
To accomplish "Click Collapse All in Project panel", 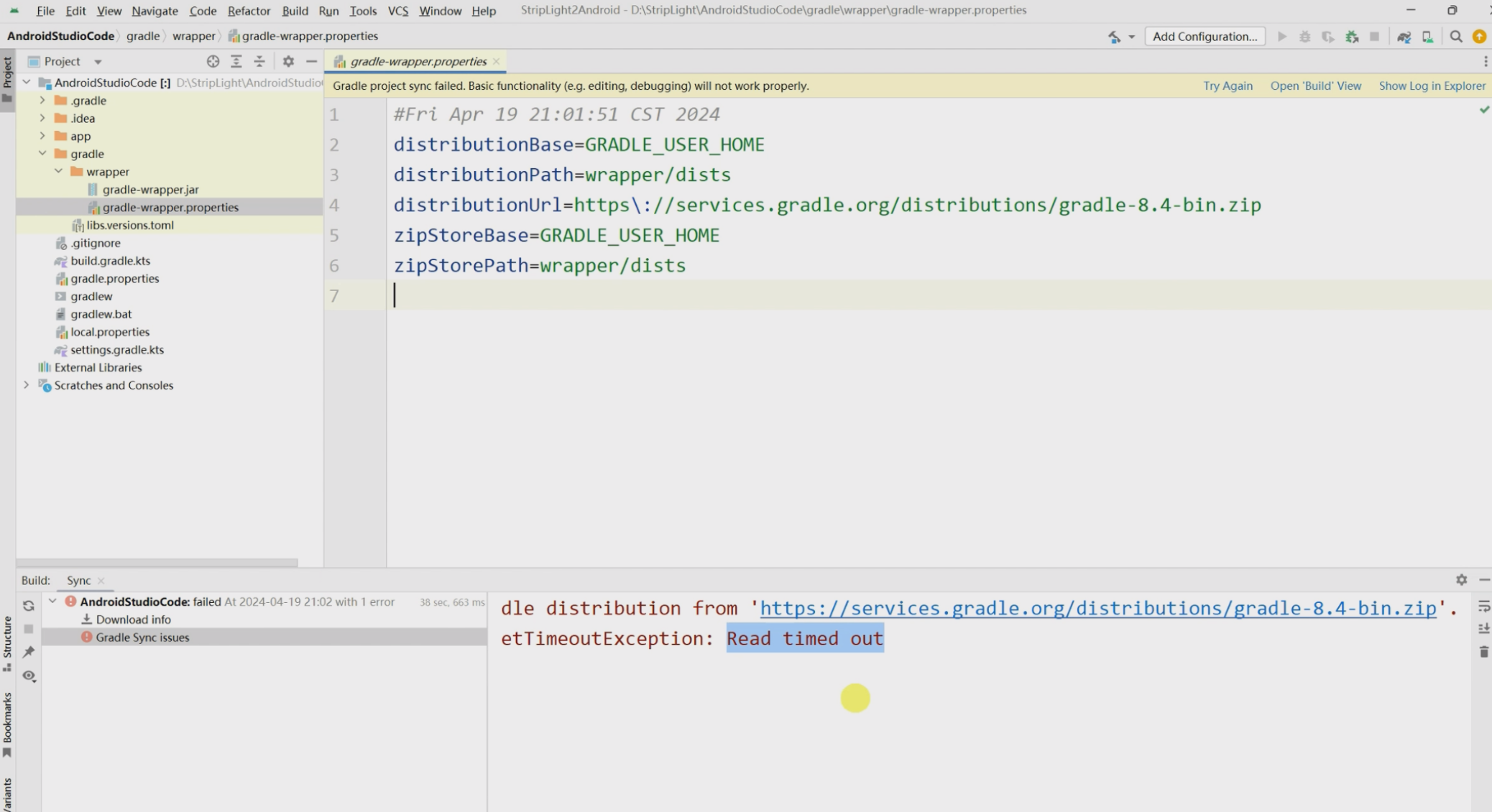I will coord(259,62).
